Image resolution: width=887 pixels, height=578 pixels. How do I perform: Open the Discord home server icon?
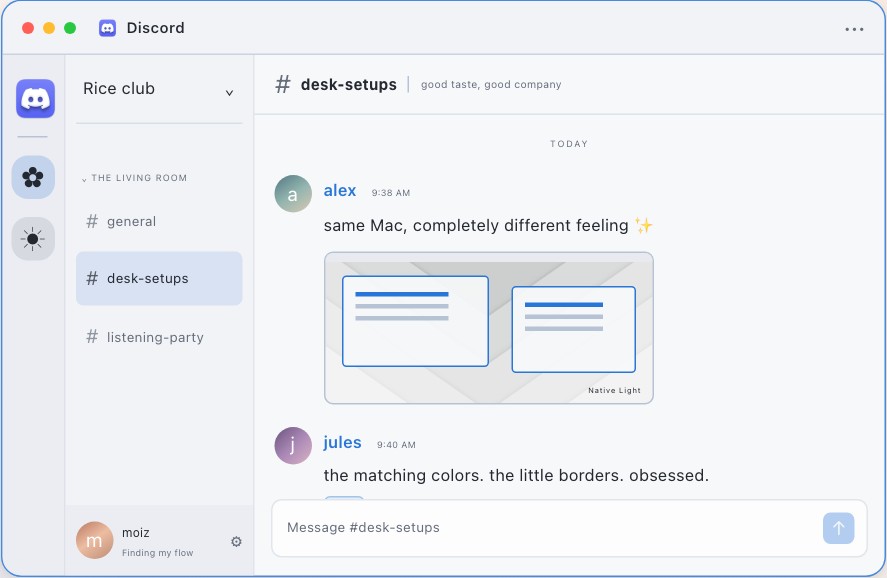[x=35, y=98]
